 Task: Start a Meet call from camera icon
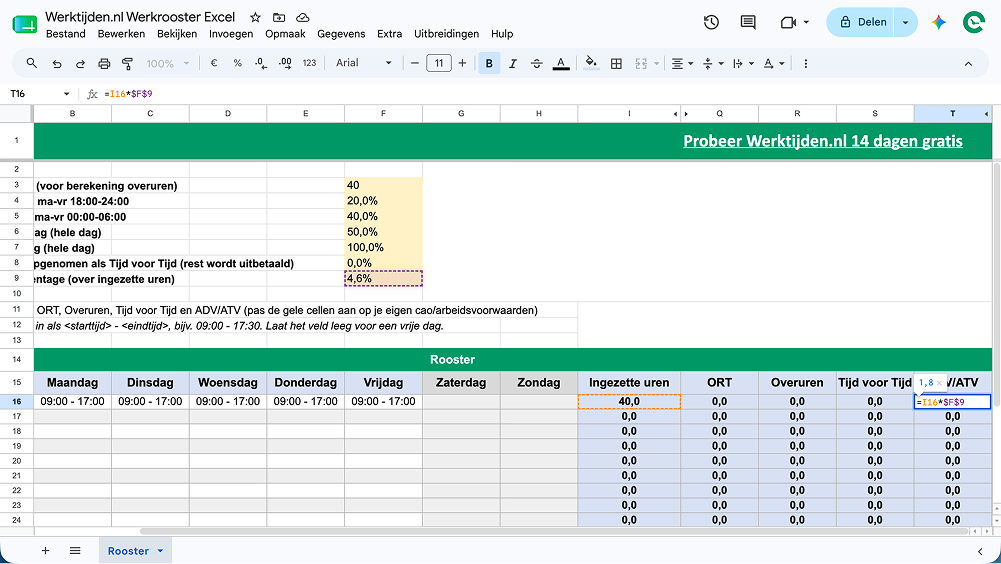pos(788,22)
